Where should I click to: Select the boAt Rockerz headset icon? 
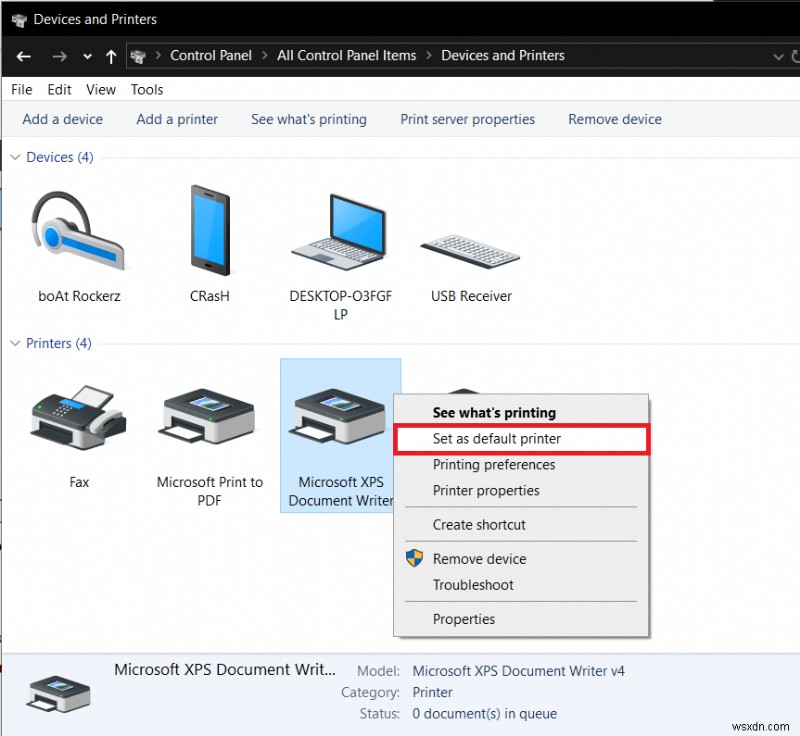pos(78,230)
